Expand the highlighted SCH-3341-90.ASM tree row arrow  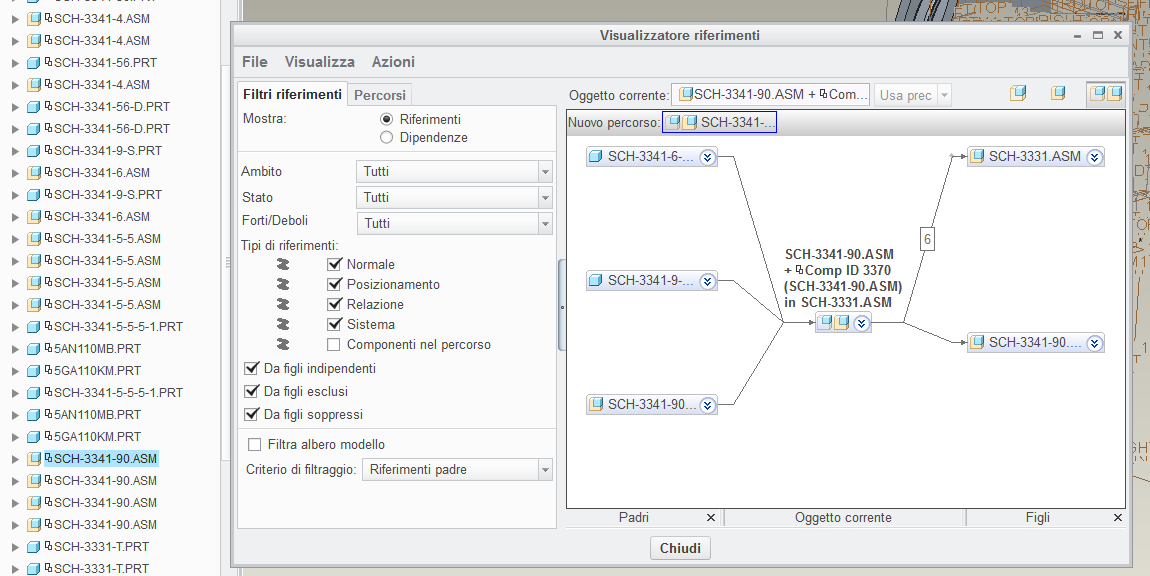(x=15, y=459)
